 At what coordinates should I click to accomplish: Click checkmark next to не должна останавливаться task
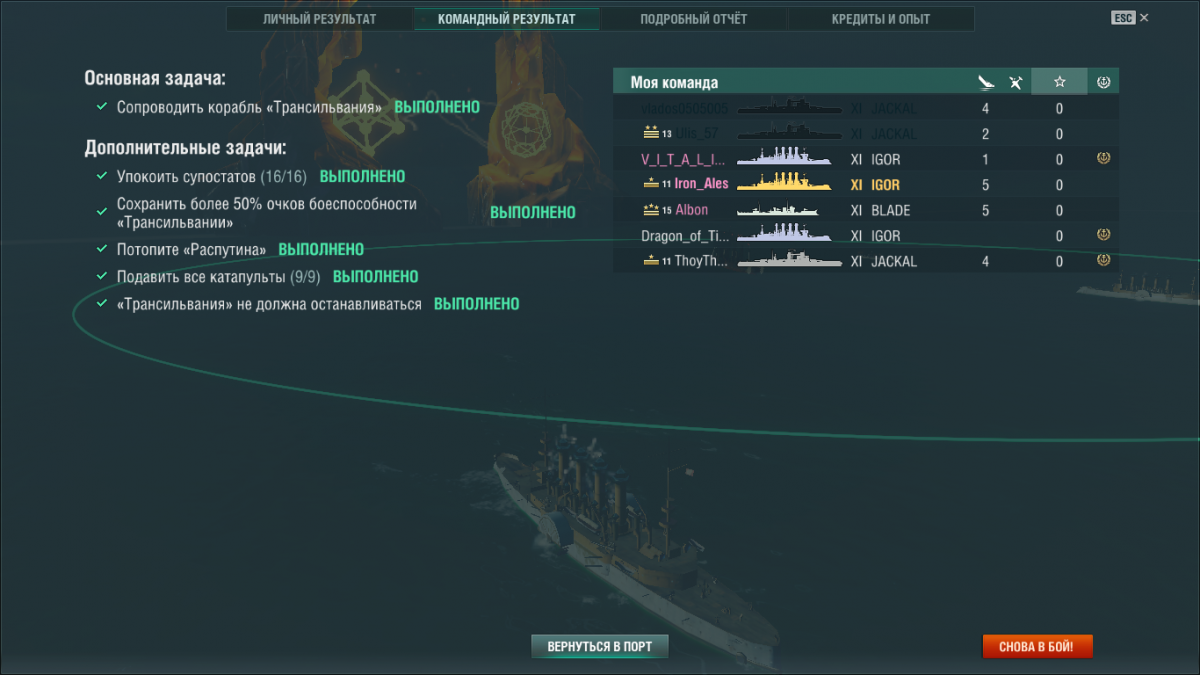tap(101, 303)
